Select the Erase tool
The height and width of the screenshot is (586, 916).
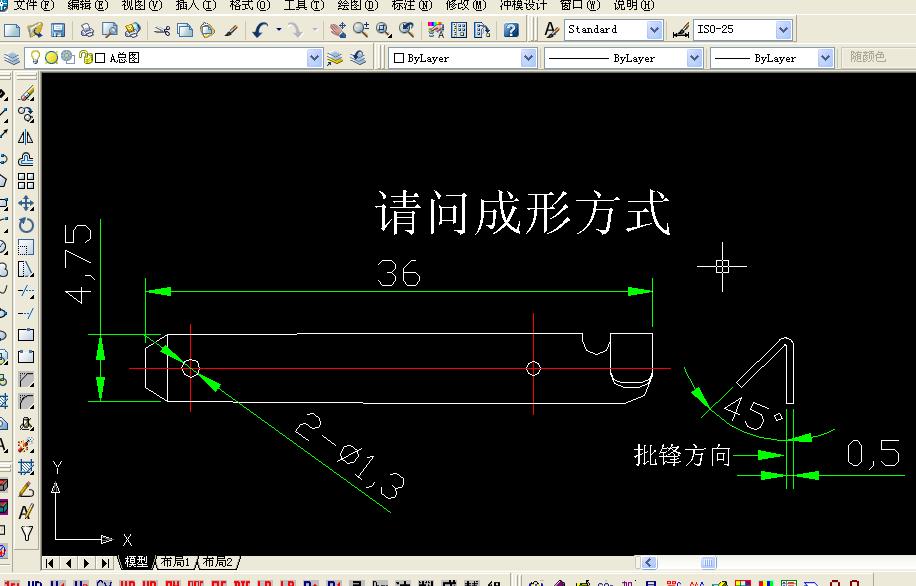26,93
